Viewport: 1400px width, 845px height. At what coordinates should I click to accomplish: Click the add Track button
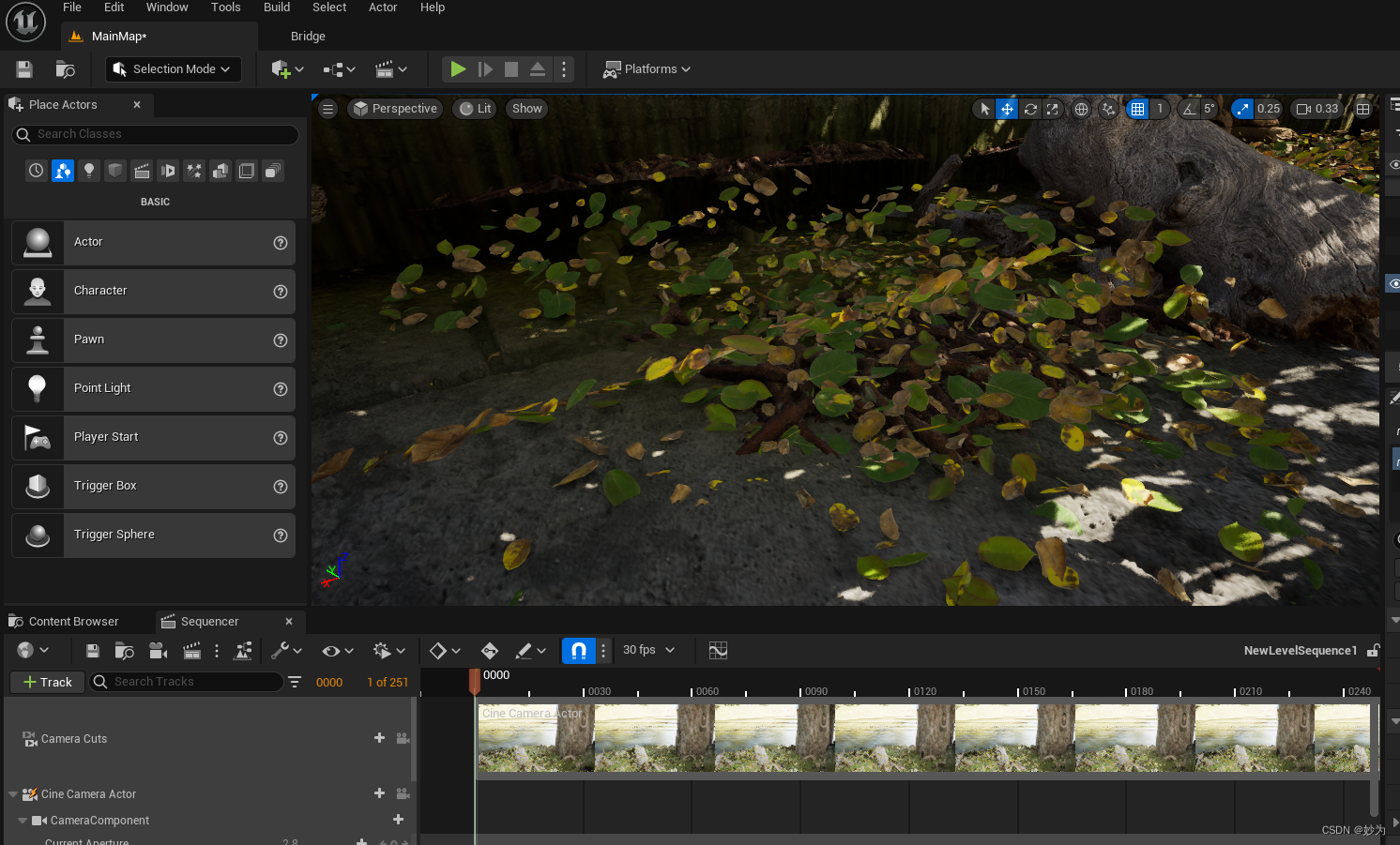click(47, 682)
